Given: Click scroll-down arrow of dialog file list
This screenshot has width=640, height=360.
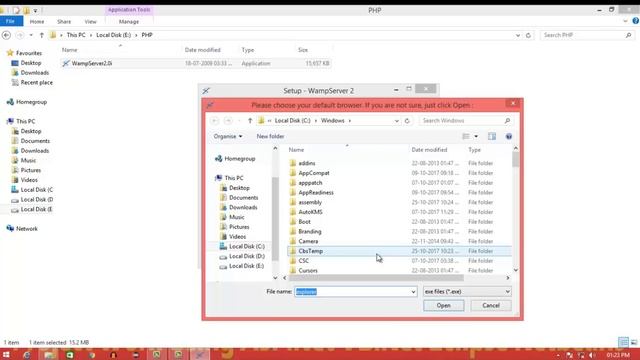Looking at the screenshot, I should point(516,270).
